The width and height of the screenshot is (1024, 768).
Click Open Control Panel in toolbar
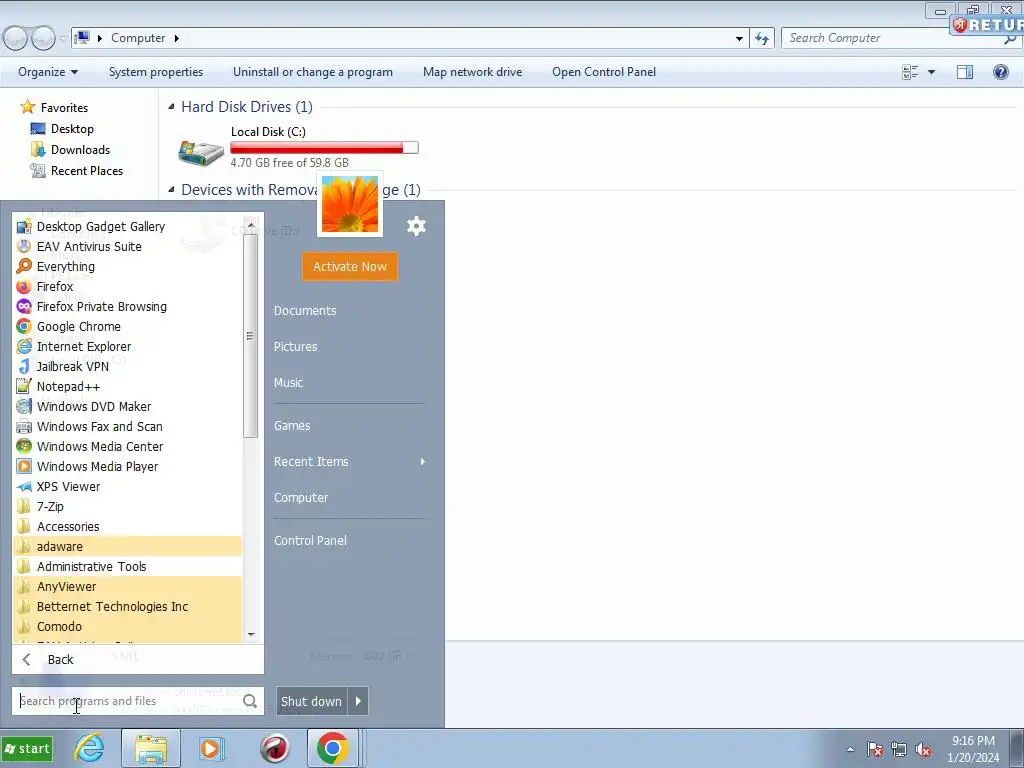pyautogui.click(x=603, y=72)
